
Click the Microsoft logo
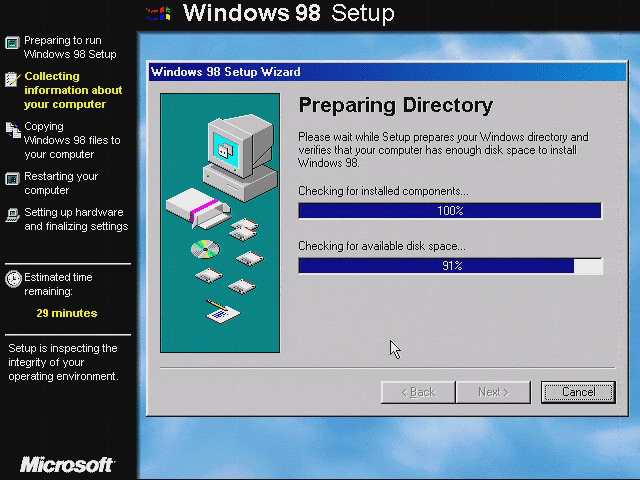coord(67,465)
